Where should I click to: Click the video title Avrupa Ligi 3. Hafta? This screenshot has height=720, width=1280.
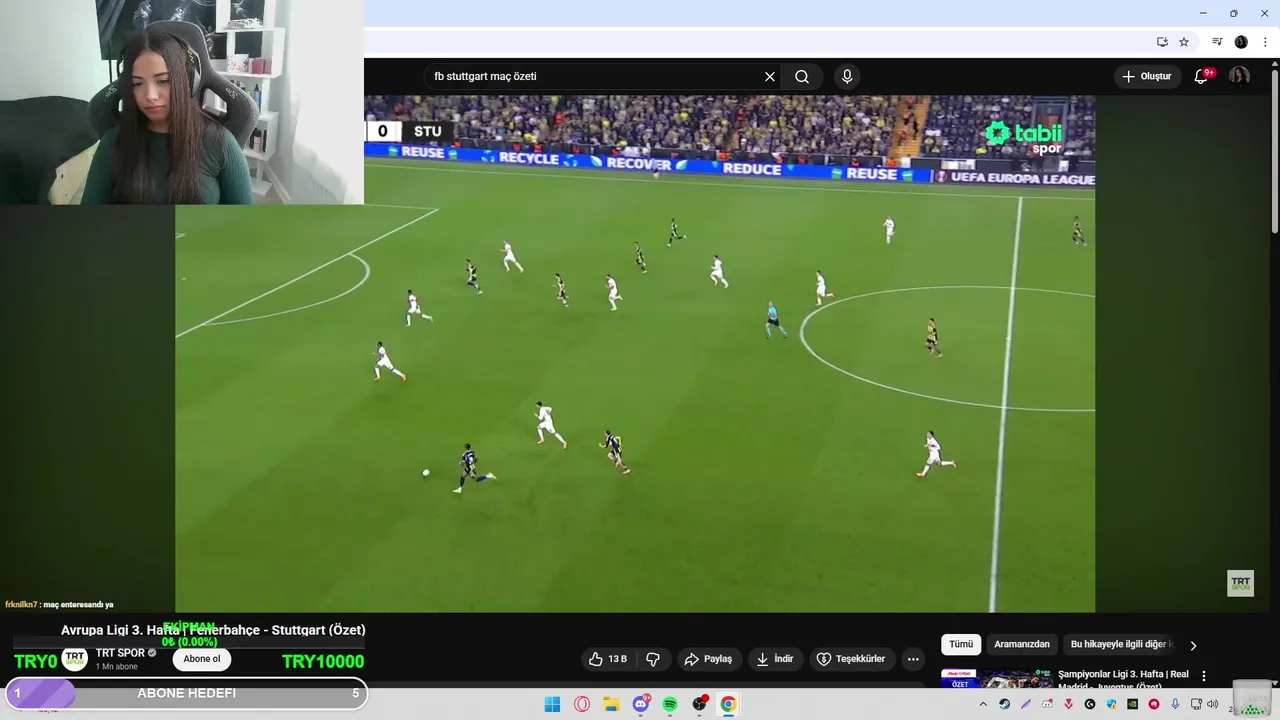pos(213,630)
